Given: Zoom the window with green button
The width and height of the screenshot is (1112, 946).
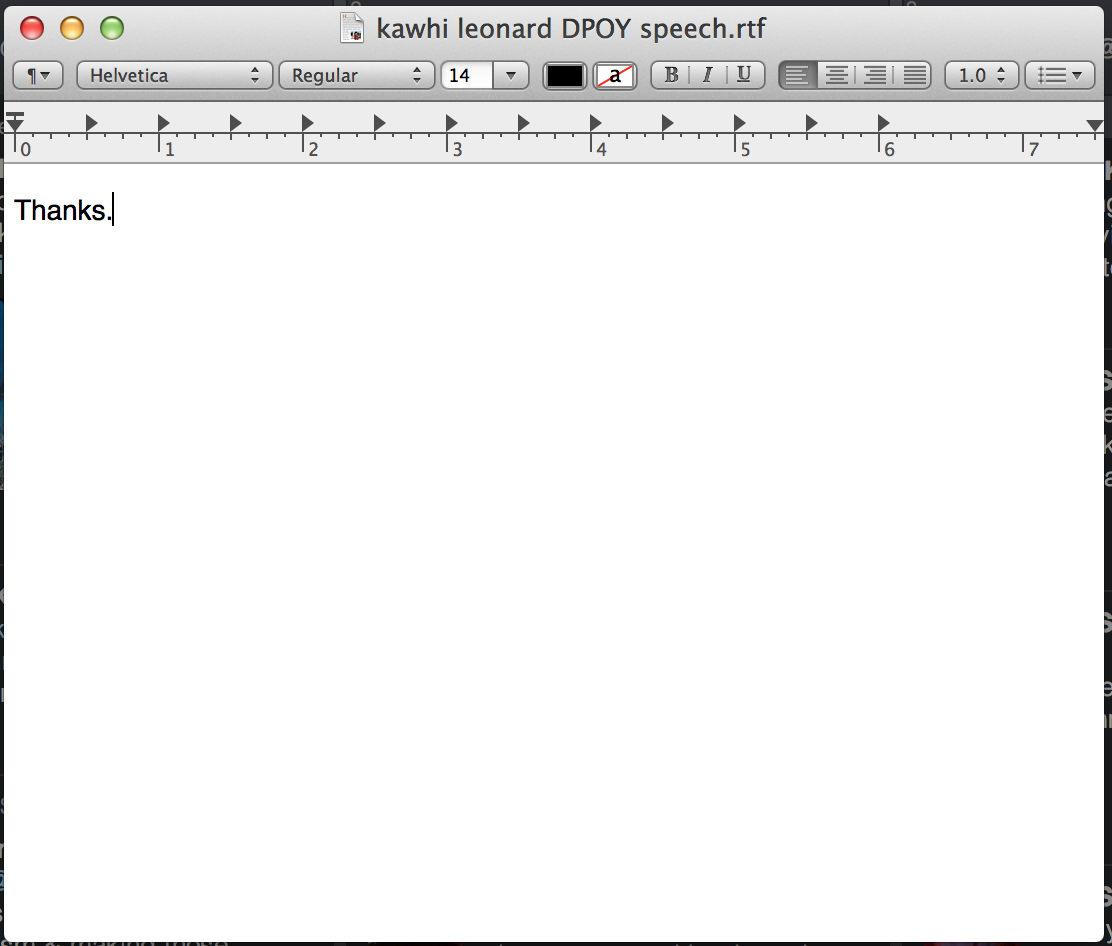Looking at the screenshot, I should (111, 28).
